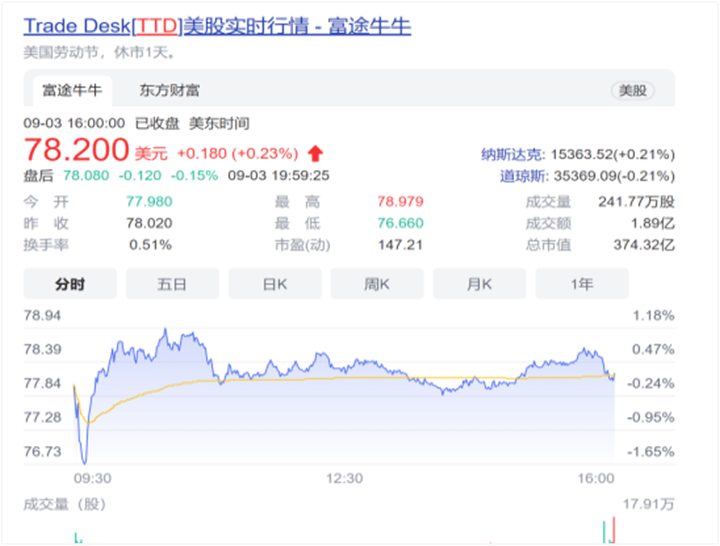Select the 周K chart tab
Screen dimensions: 720x546
click(x=377, y=284)
